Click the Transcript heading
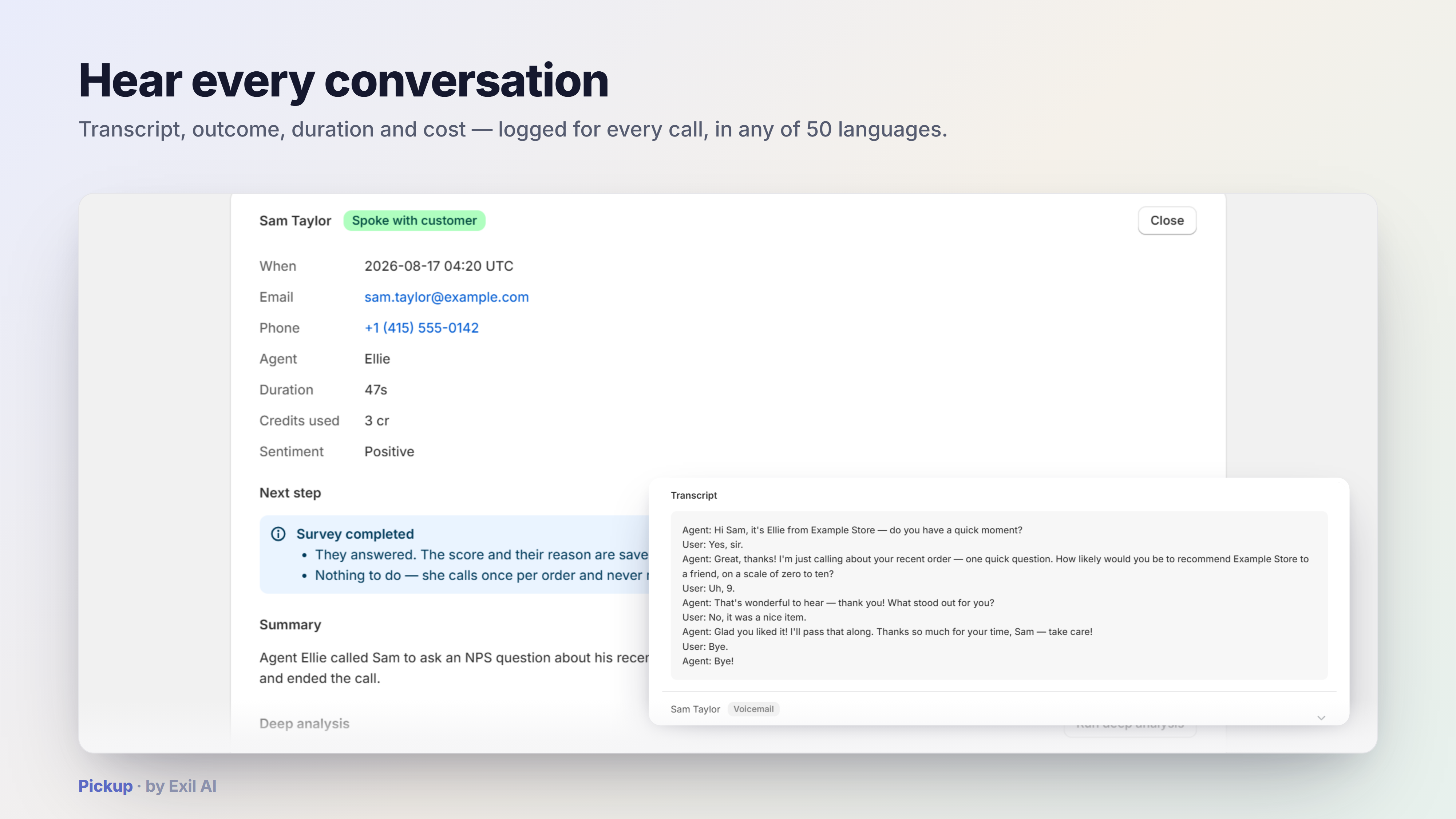 pos(693,495)
